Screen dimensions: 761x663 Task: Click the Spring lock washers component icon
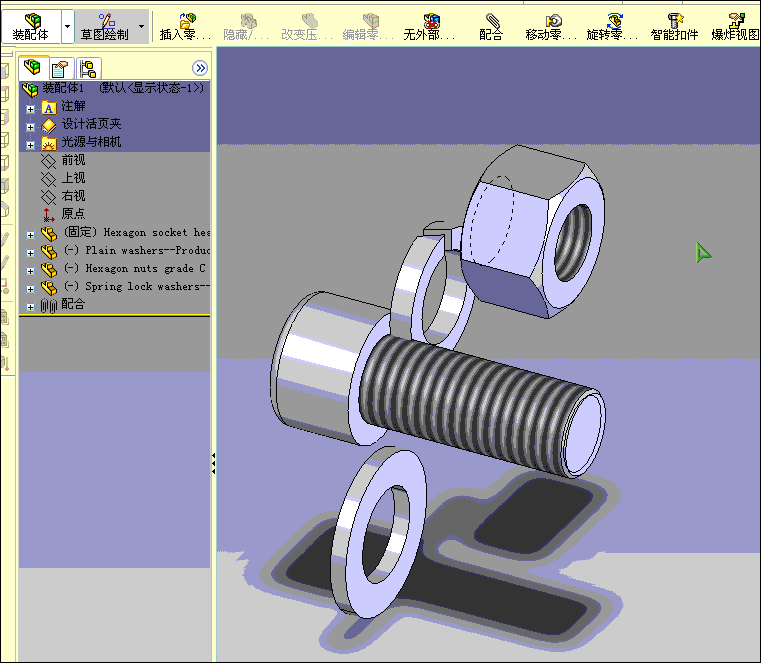tap(49, 287)
